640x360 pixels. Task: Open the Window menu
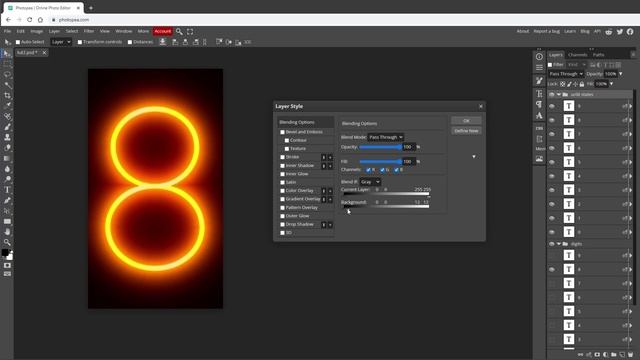click(124, 31)
